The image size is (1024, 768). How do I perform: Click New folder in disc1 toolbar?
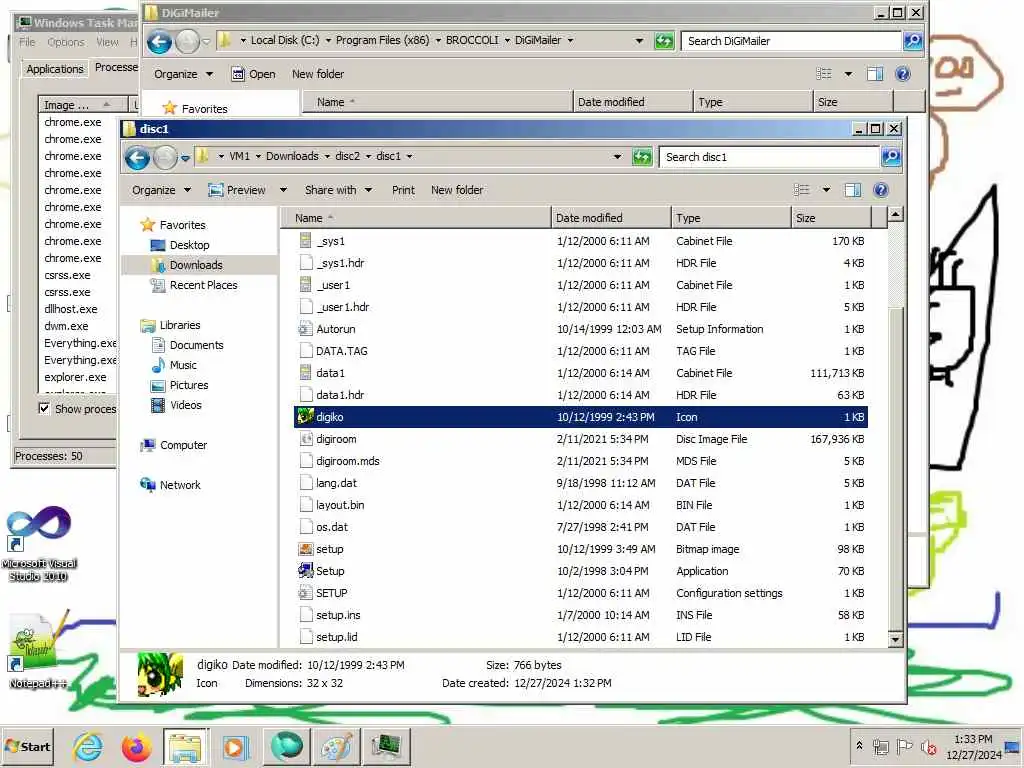[457, 190]
